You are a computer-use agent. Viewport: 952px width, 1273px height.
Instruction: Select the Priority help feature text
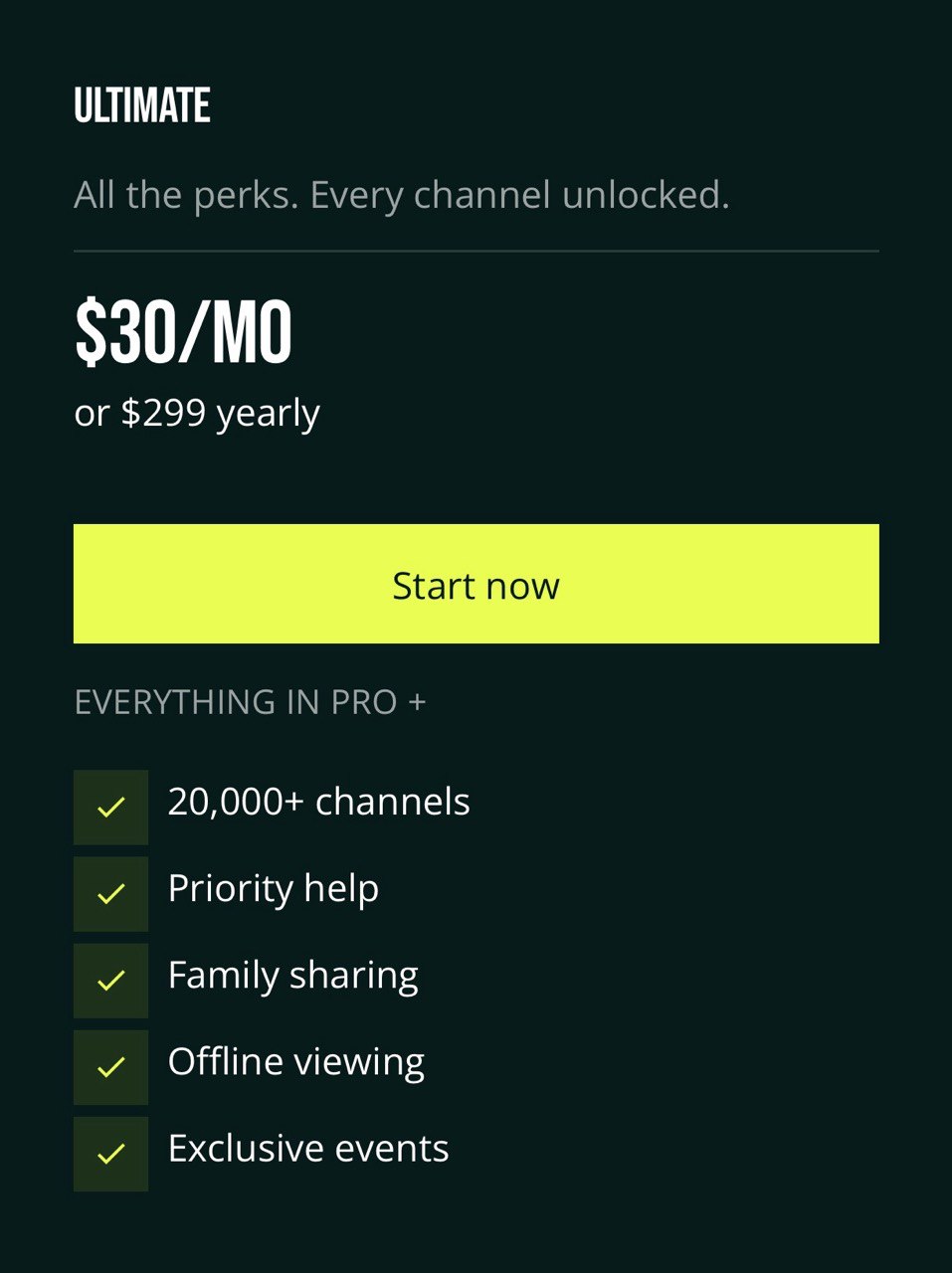click(x=273, y=888)
